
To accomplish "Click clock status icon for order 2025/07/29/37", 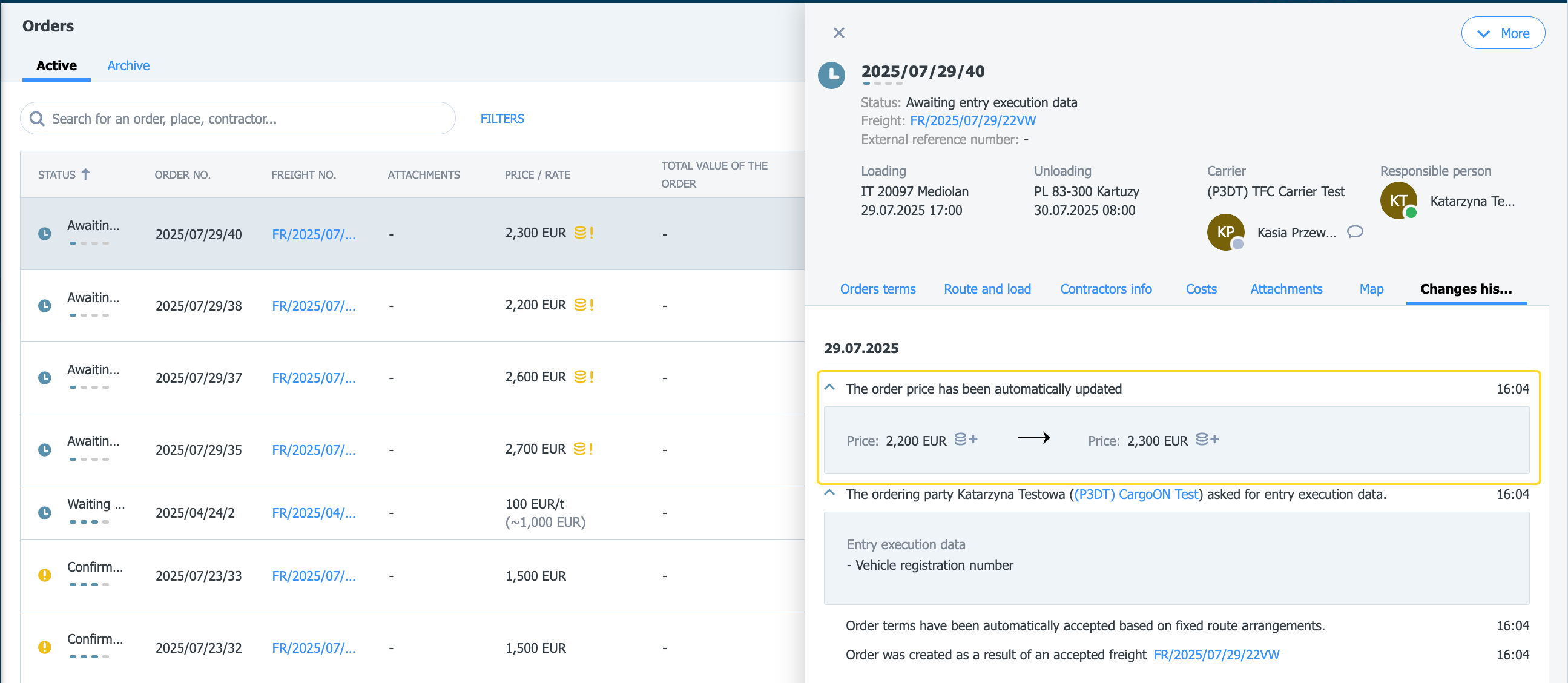I will coord(44,377).
